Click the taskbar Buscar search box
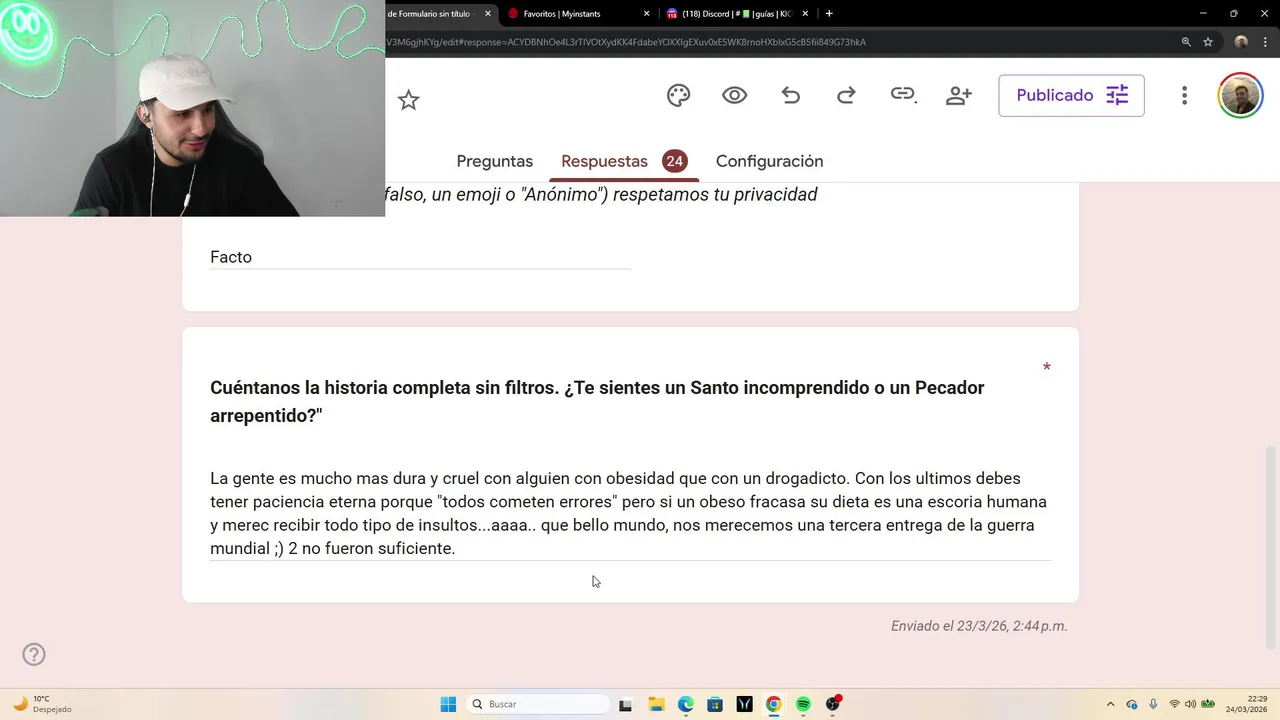This screenshot has width=1280, height=720. point(538,704)
